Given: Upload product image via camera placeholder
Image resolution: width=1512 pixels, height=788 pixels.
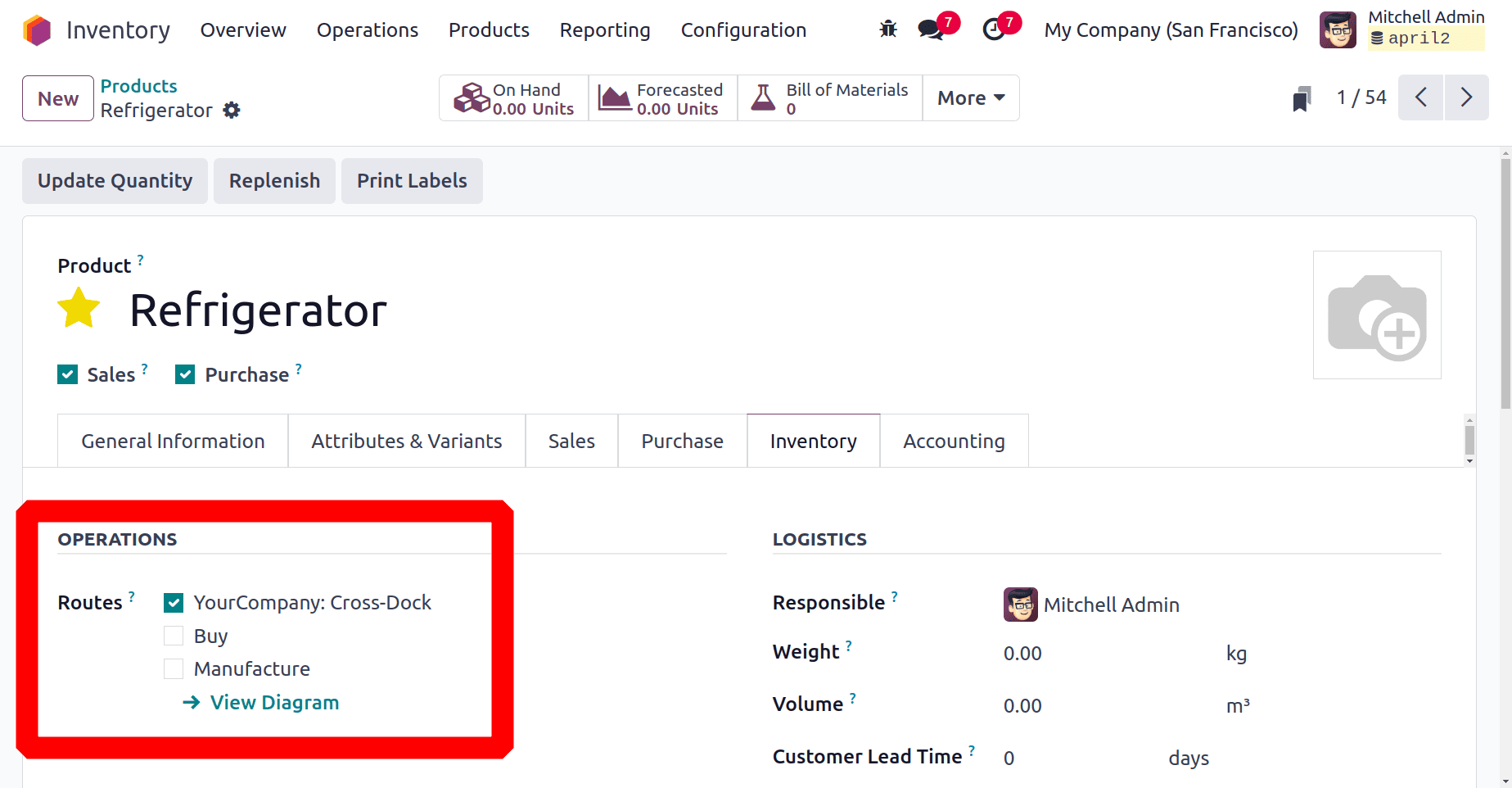Looking at the screenshot, I should coord(1377,315).
